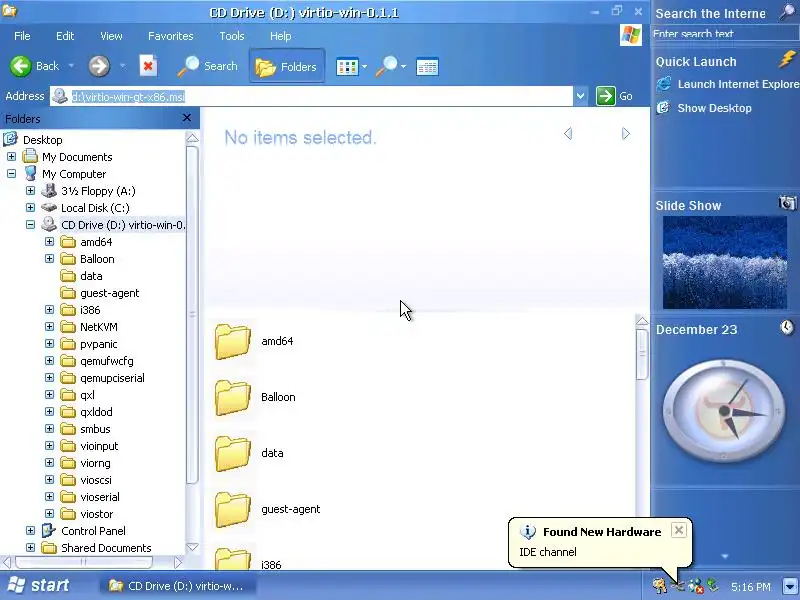This screenshot has height=600, width=800.
Task: Select the data folder icon in the file list
Action: pyautogui.click(x=233, y=454)
